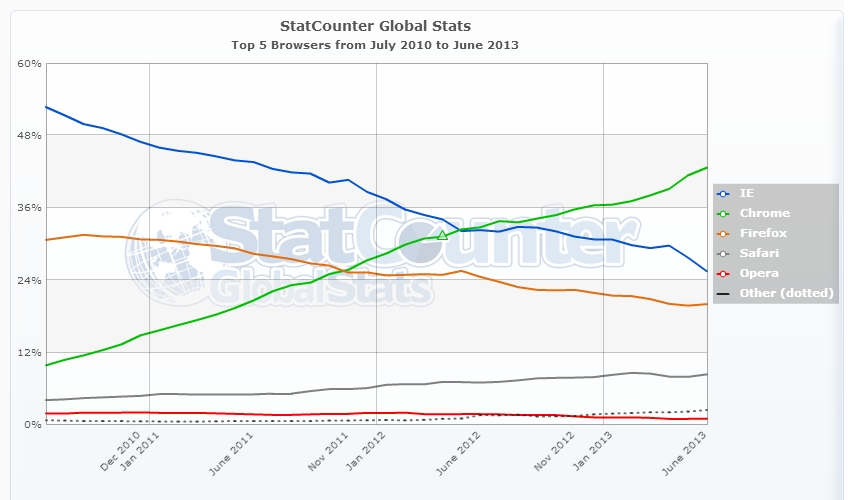The height and width of the screenshot is (500, 854).
Task: Click the "Top 5 Browsers" subtitle text
Action: point(376,45)
